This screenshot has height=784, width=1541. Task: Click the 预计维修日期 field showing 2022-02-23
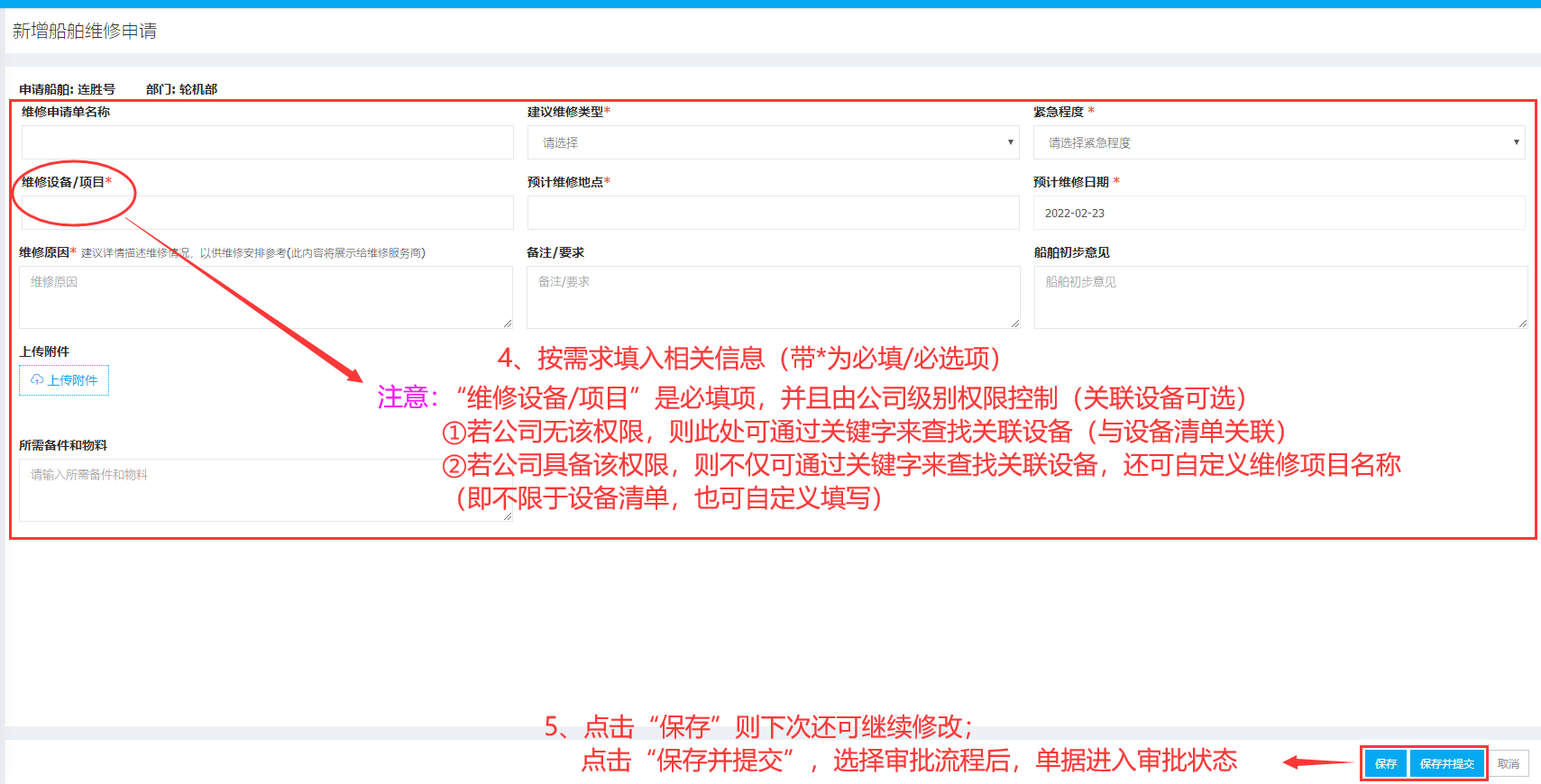click(1280, 213)
